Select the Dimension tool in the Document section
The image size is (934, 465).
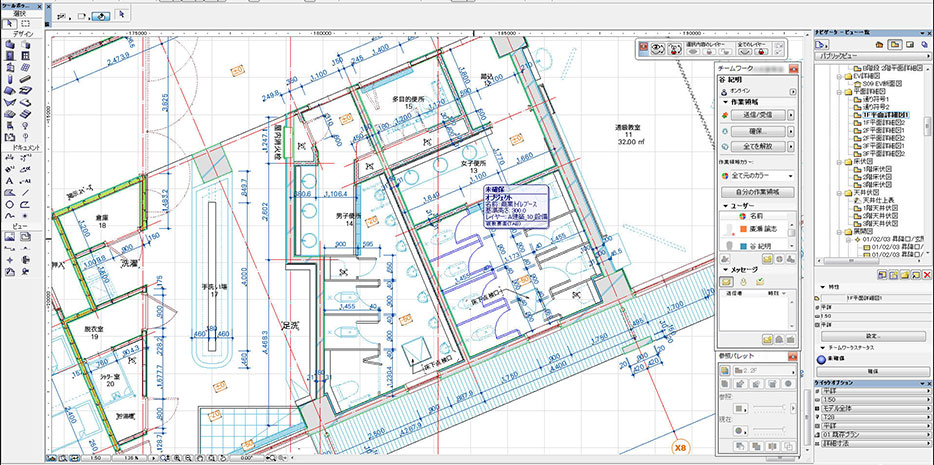(x=10, y=157)
